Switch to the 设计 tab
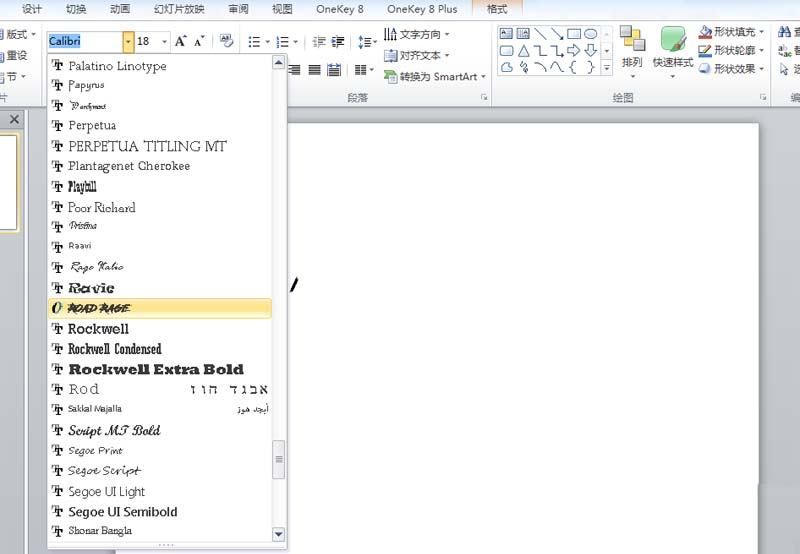This screenshot has height=554, width=800. [32, 9]
